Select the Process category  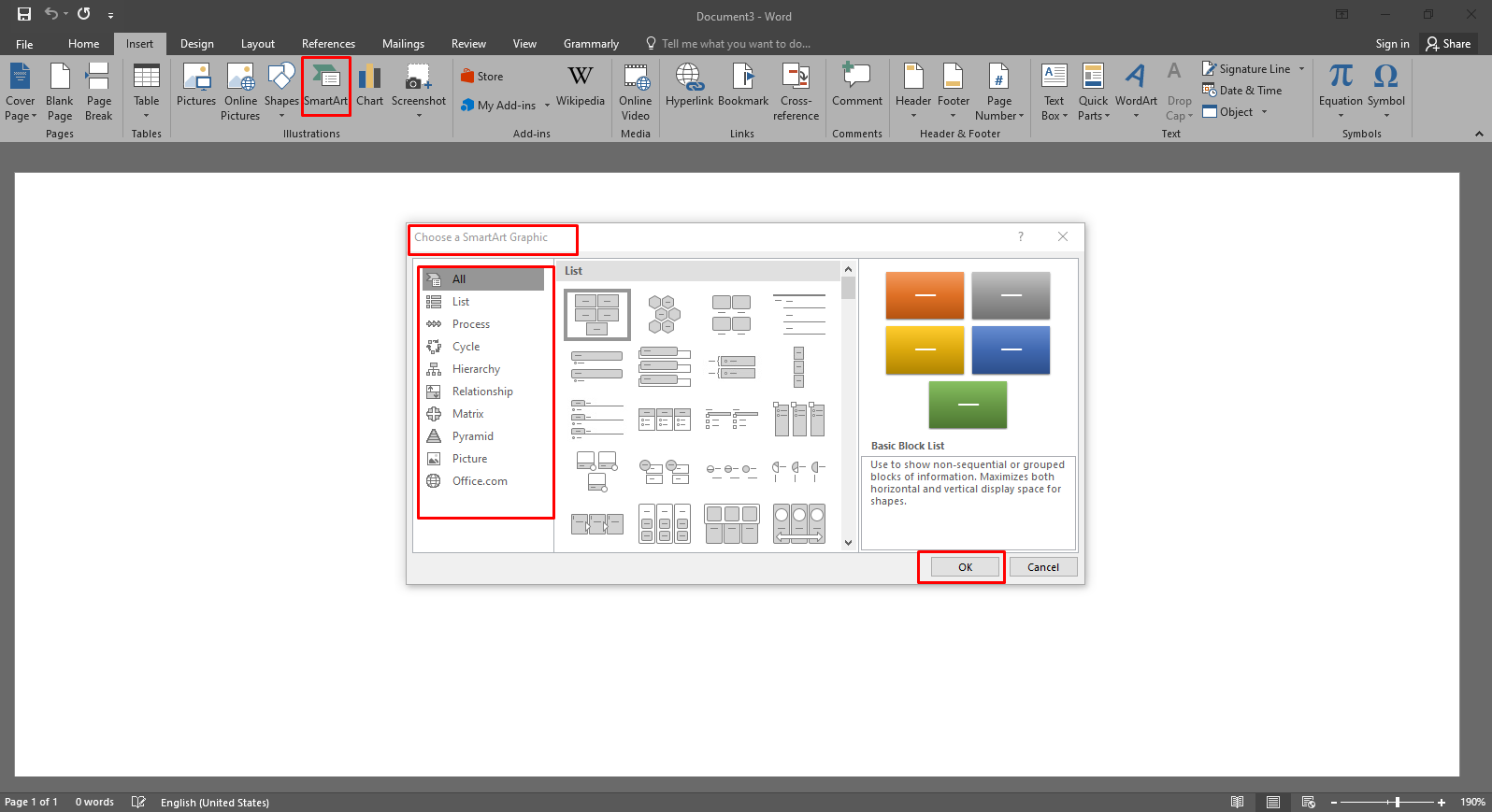pos(483,324)
